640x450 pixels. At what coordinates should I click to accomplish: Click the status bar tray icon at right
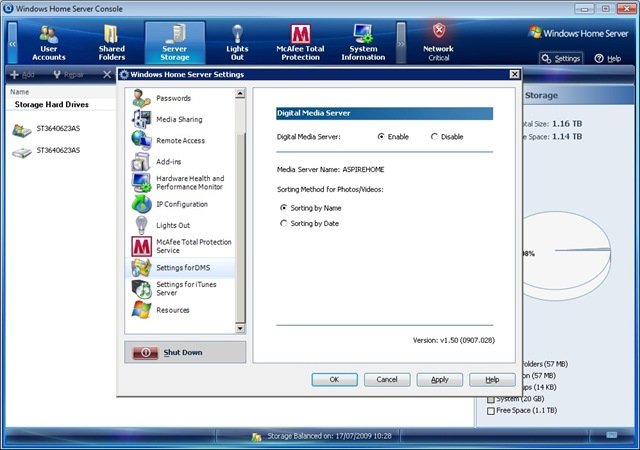coord(611,435)
